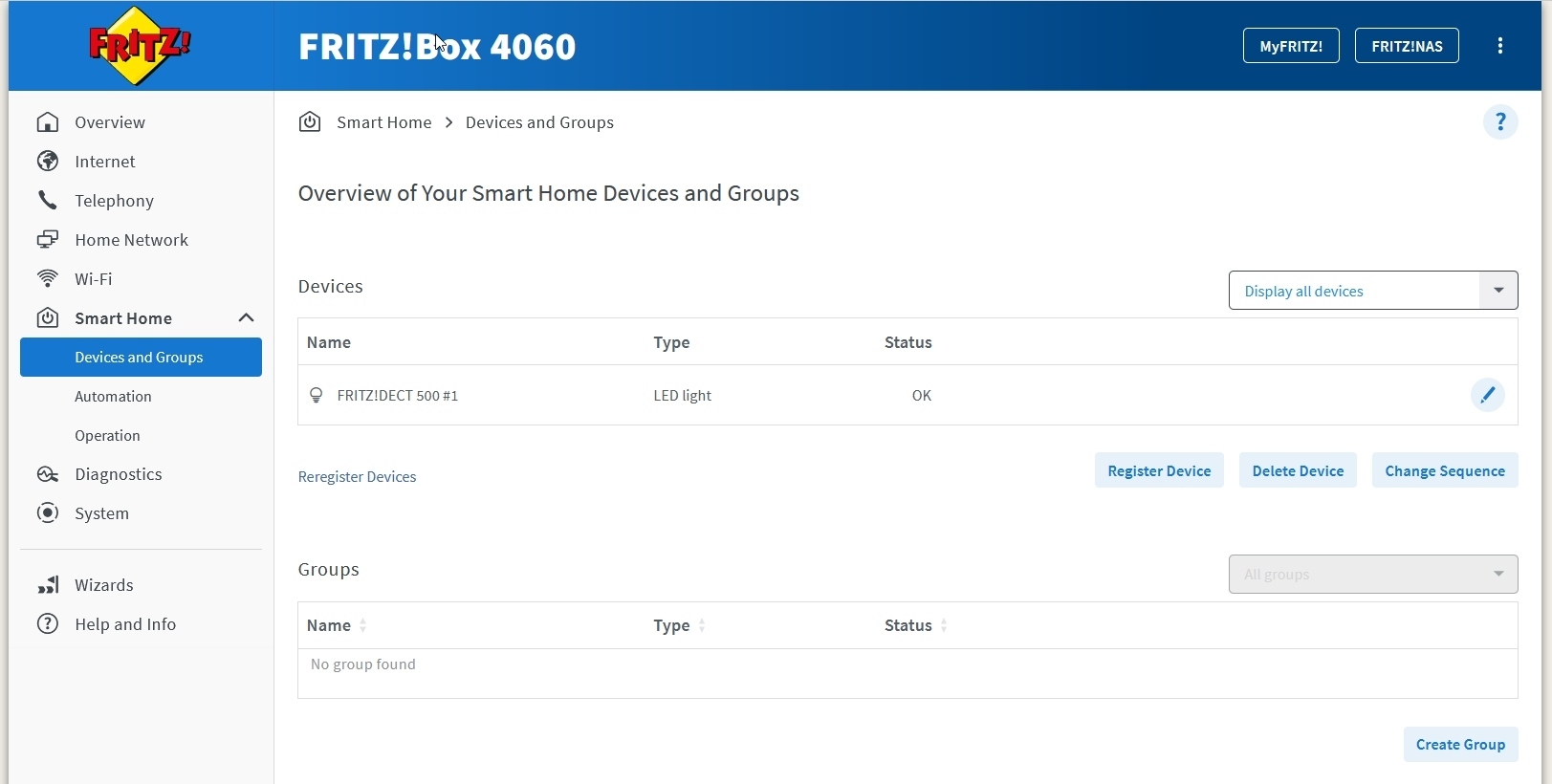The height and width of the screenshot is (784, 1552).
Task: Click Create Group button
Action: [x=1460, y=745]
